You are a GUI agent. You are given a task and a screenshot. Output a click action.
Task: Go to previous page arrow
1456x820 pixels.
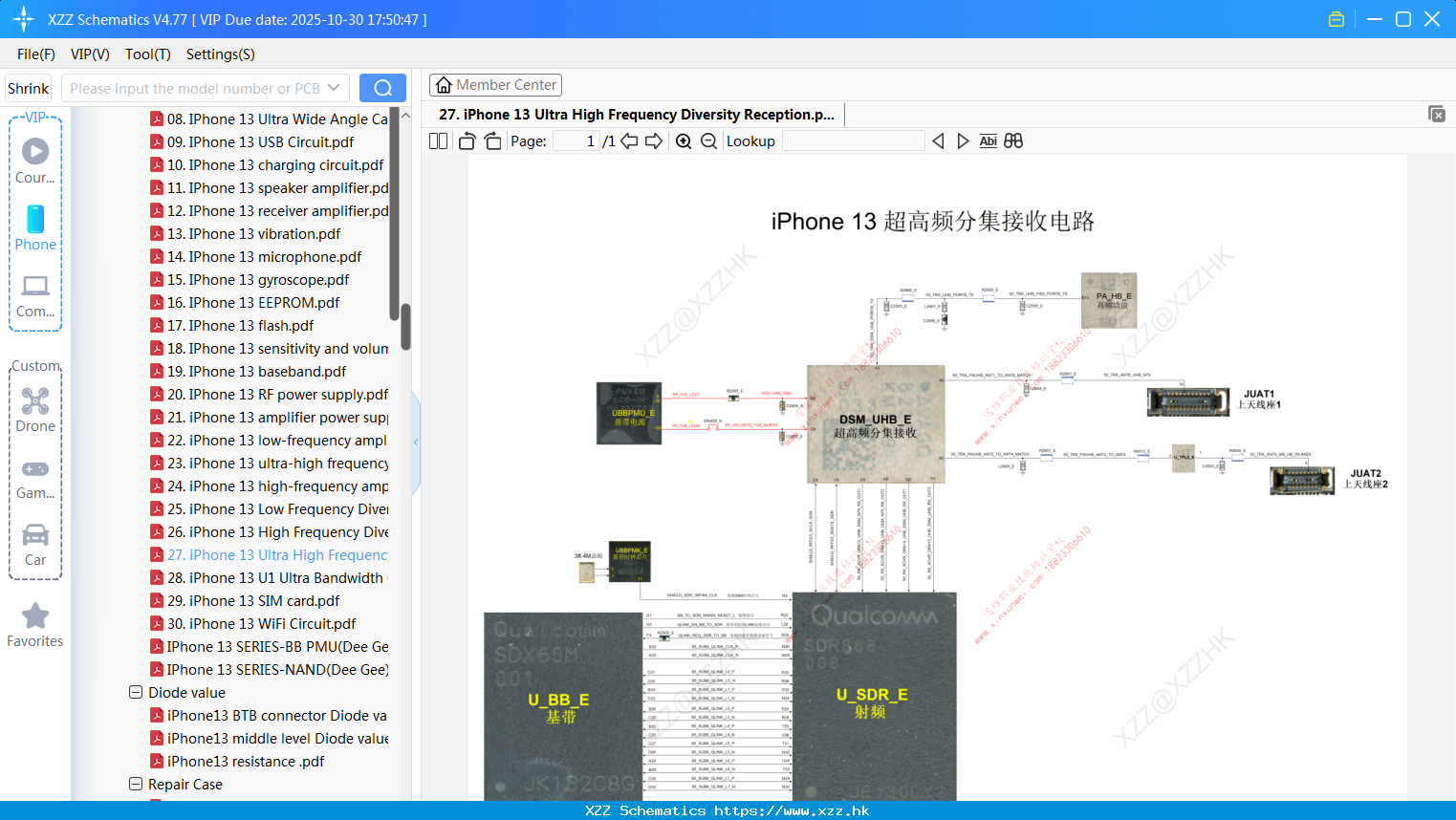tap(629, 141)
